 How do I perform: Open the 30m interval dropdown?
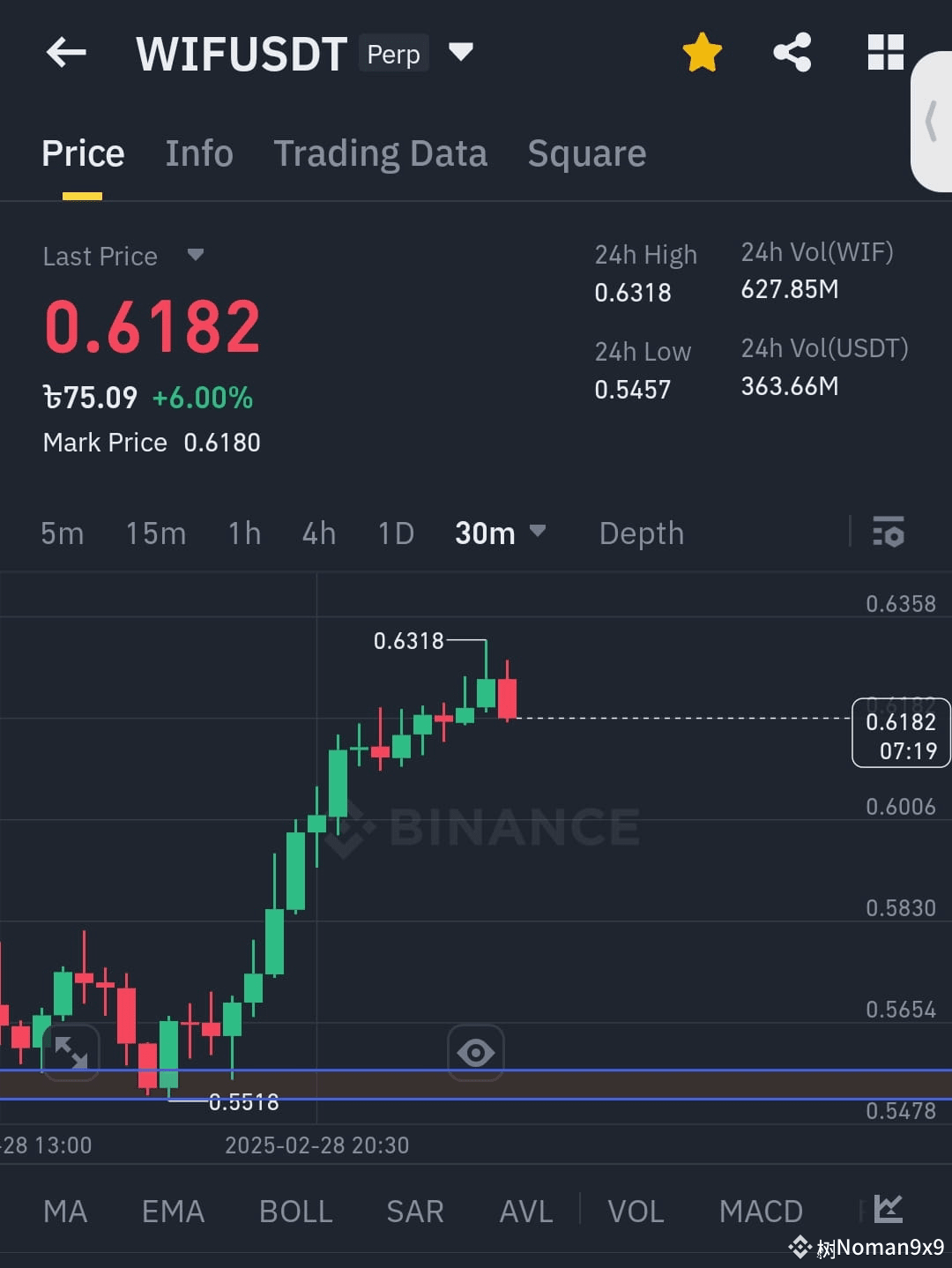click(x=500, y=533)
